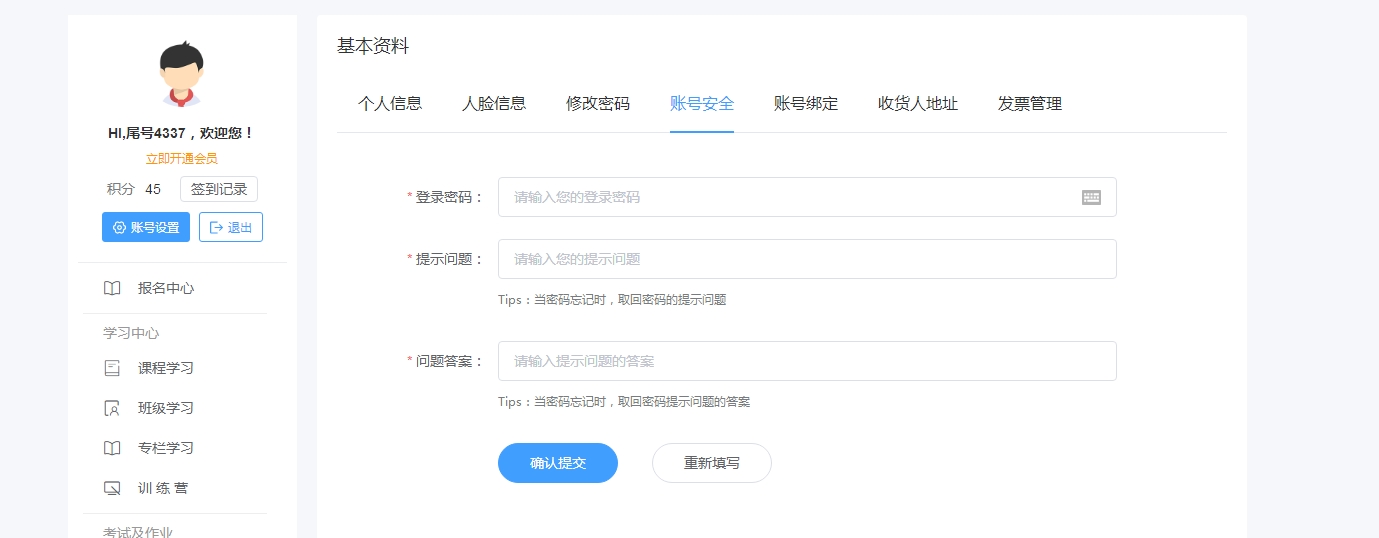Click the tips text under 问题答案 field
Image resolution: width=1379 pixels, height=538 pixels.
[624, 402]
